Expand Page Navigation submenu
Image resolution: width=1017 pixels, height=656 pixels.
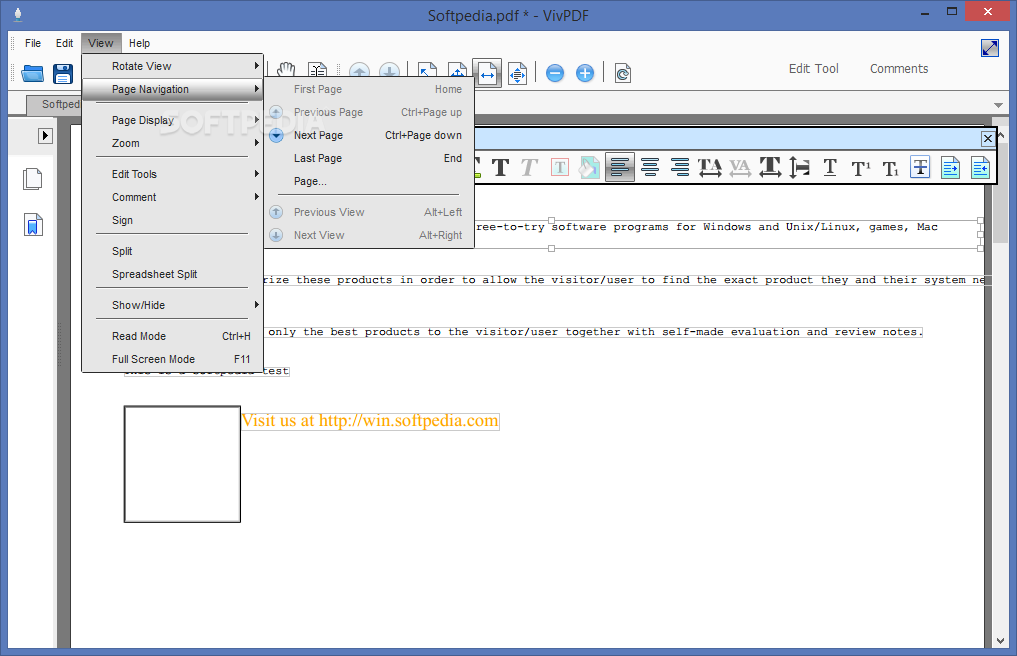click(x=172, y=89)
